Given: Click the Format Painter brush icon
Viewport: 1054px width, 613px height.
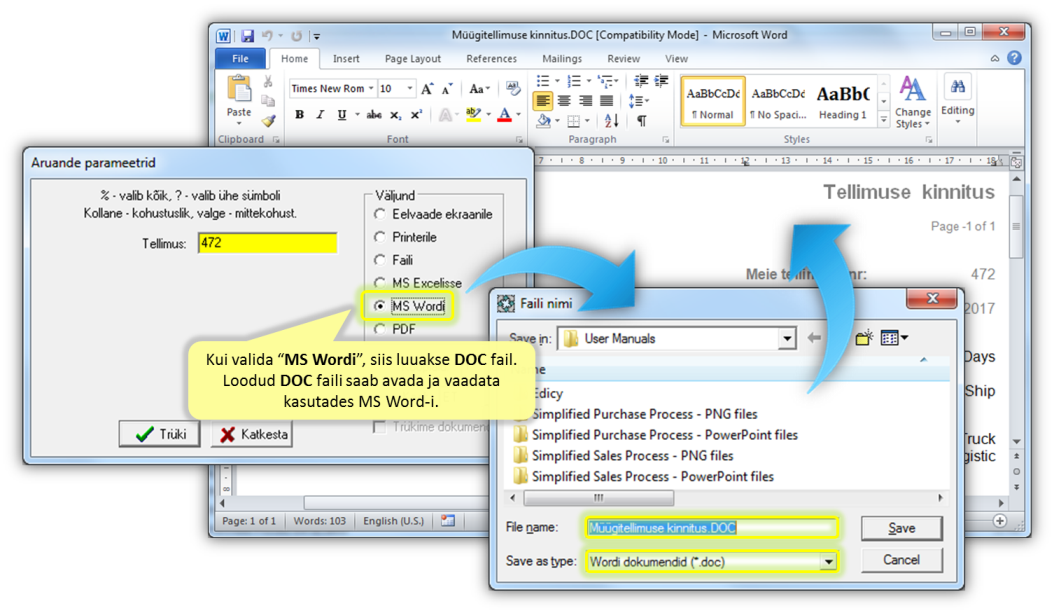Looking at the screenshot, I should point(268,121).
